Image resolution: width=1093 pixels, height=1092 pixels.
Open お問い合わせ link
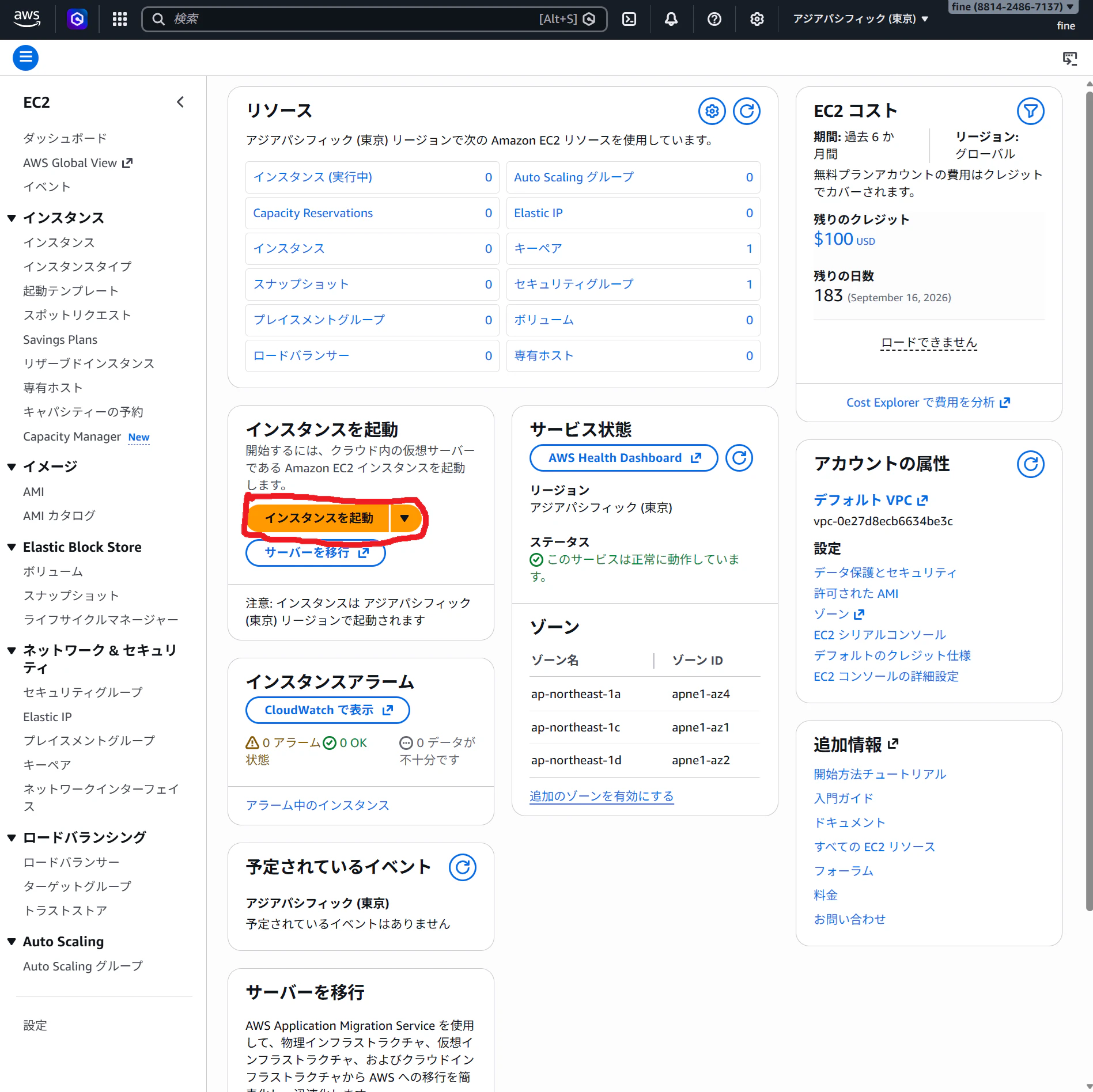tap(849, 919)
